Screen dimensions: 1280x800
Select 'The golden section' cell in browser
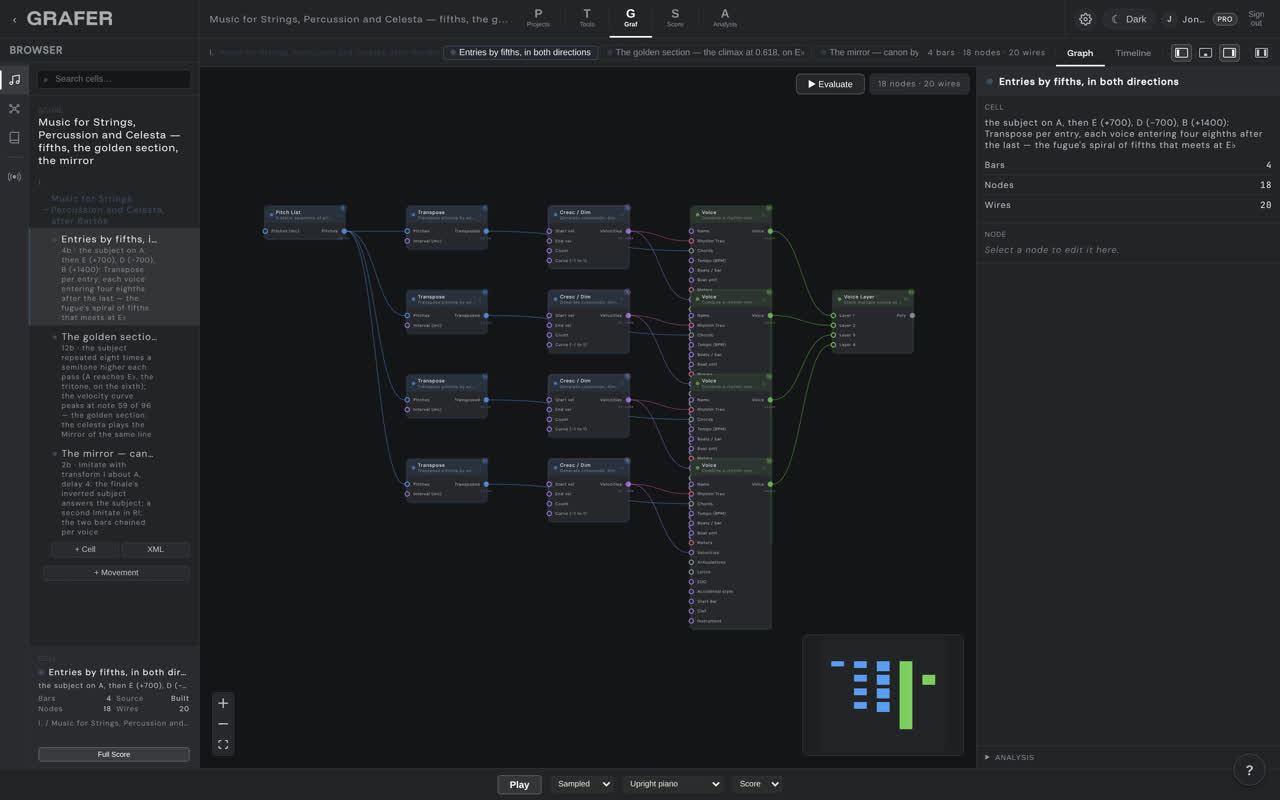[115, 385]
